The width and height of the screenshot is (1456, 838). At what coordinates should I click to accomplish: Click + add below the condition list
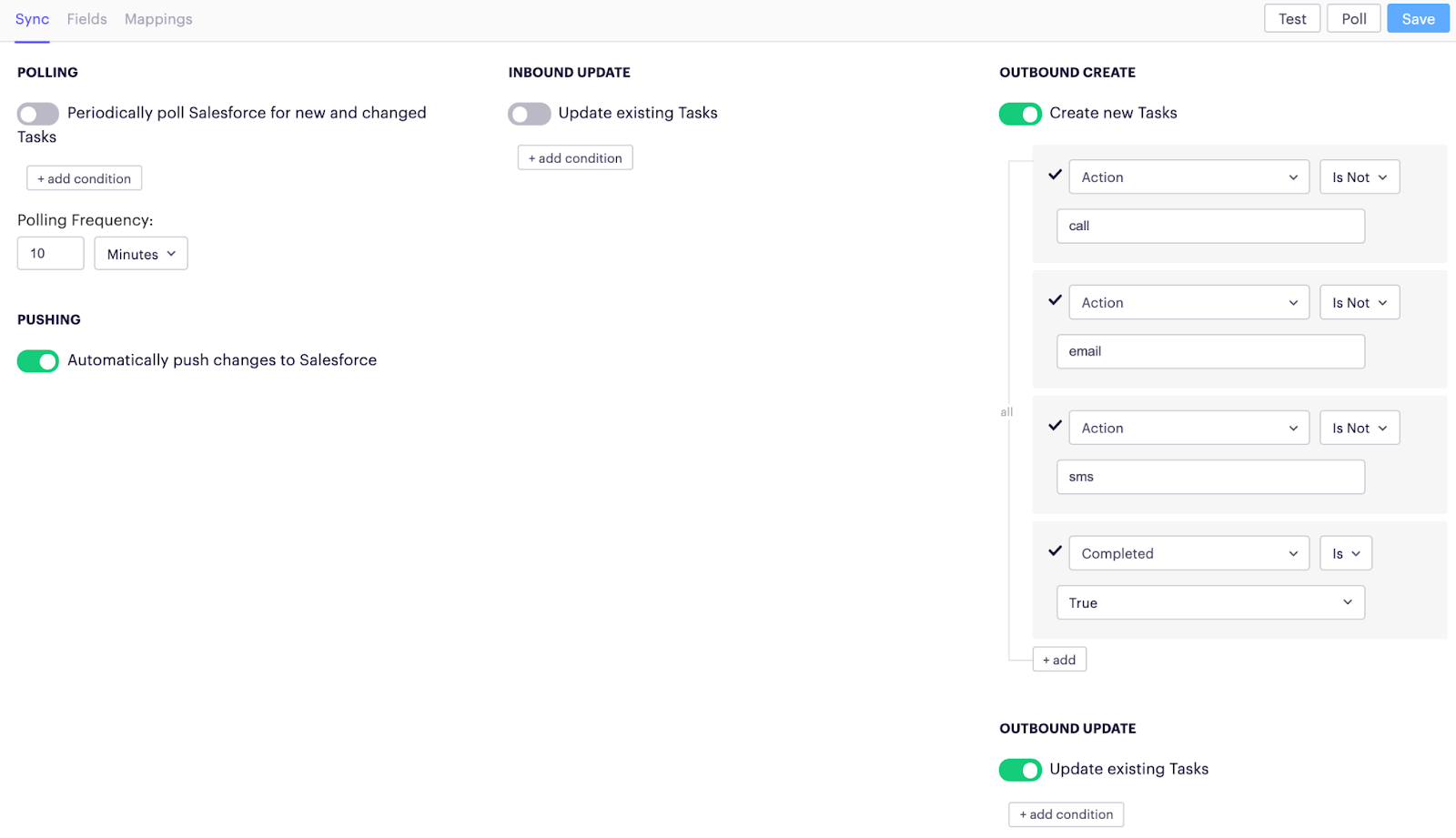(x=1058, y=659)
